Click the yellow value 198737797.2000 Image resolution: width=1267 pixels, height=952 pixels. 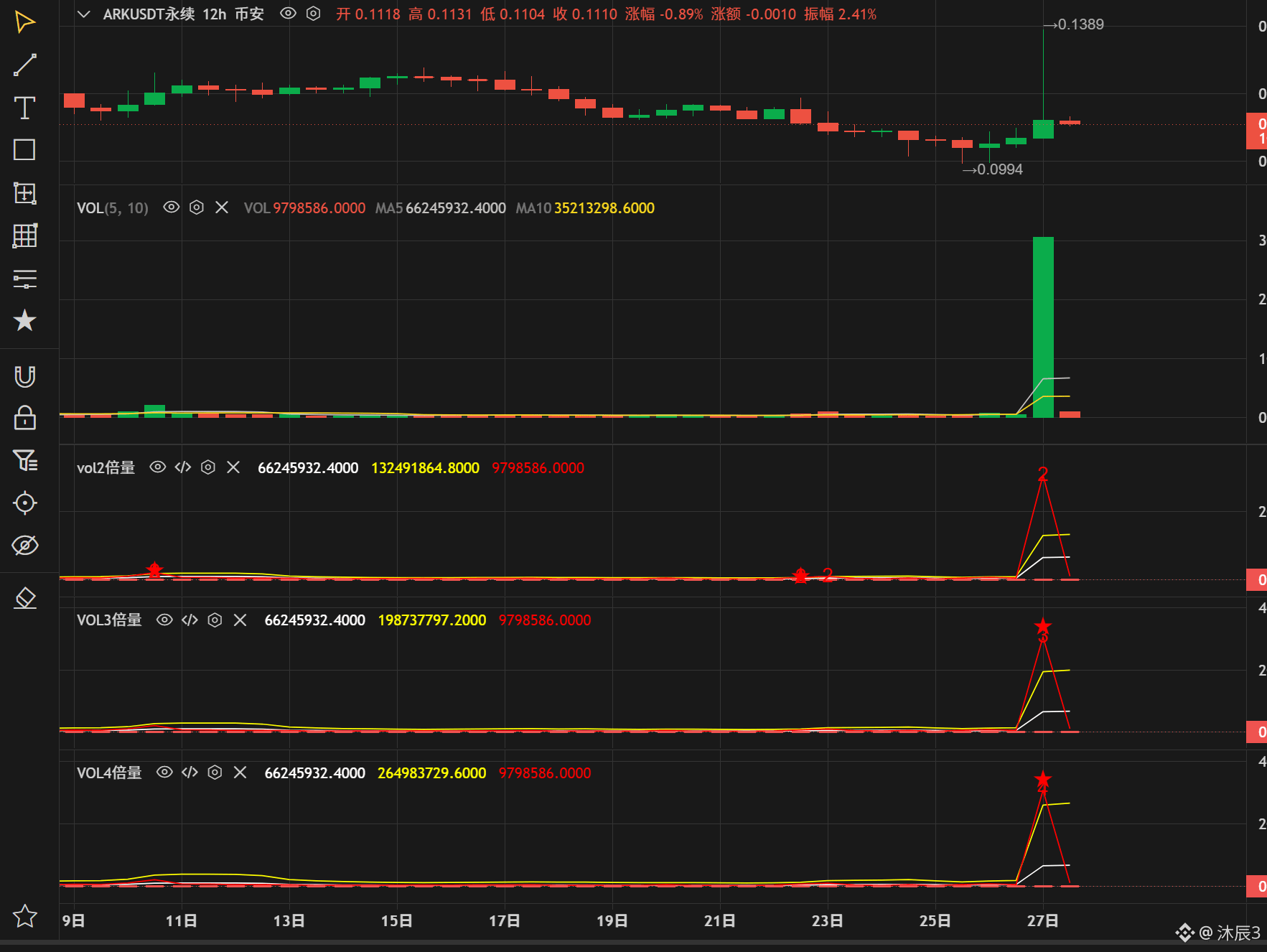tap(432, 620)
